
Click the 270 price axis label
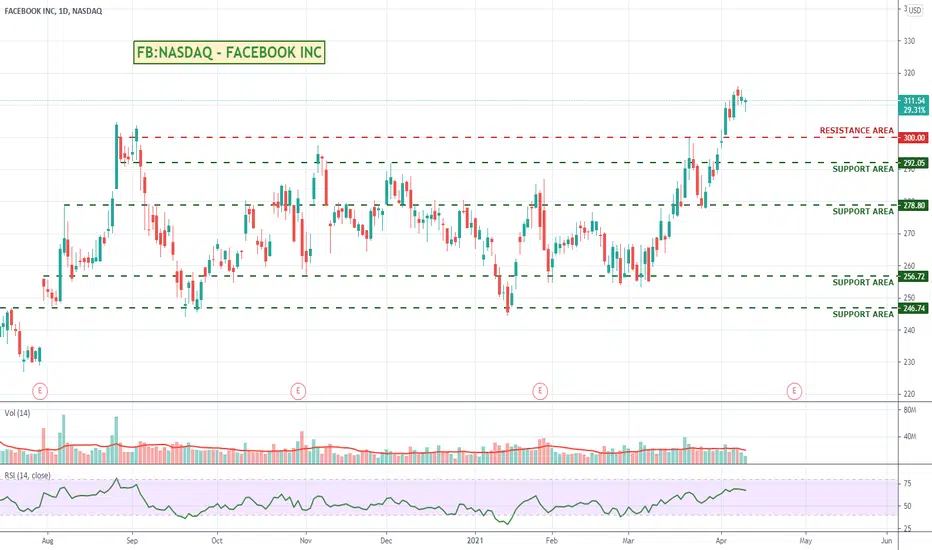click(x=909, y=234)
